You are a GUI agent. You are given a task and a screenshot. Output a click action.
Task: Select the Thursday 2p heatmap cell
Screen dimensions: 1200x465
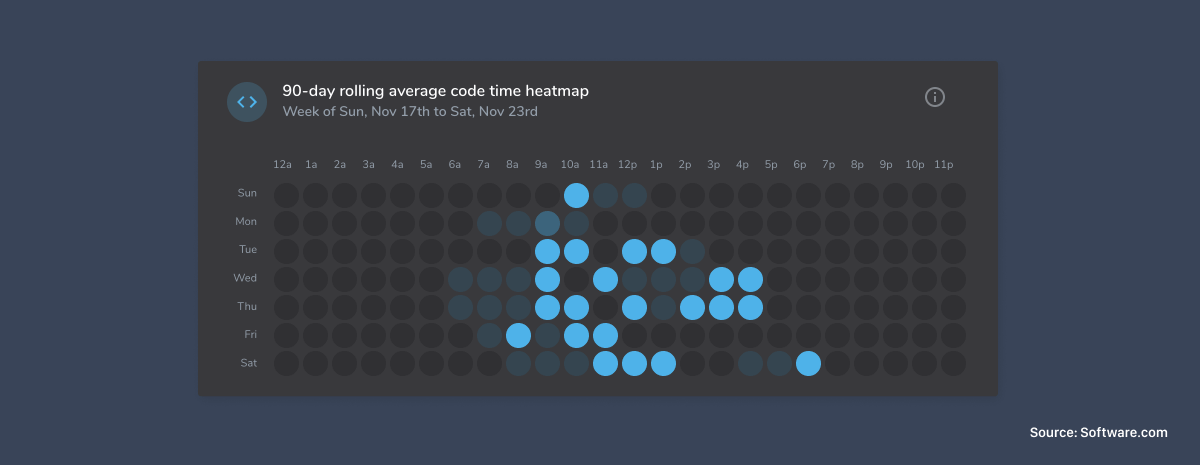click(692, 307)
